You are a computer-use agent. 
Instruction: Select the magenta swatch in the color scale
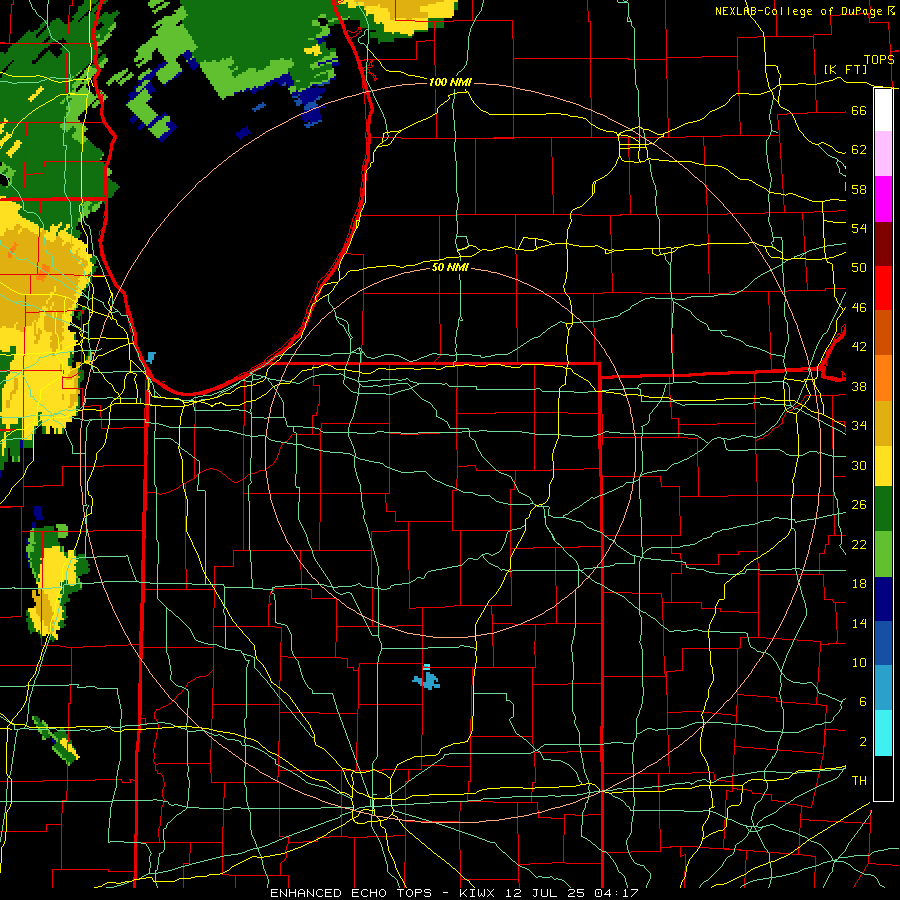pos(883,199)
